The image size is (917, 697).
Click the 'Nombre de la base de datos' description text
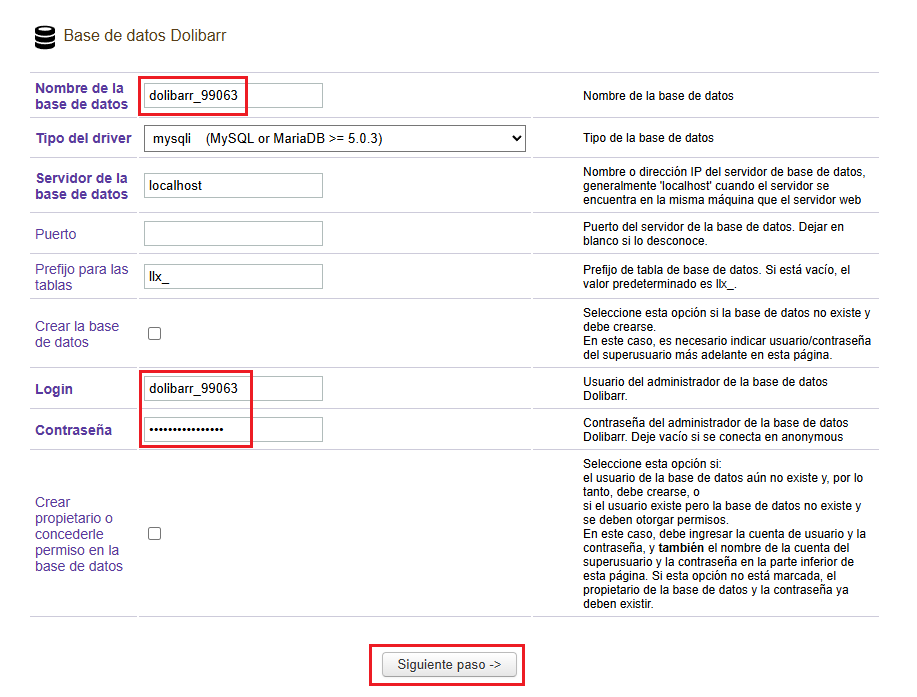point(658,96)
